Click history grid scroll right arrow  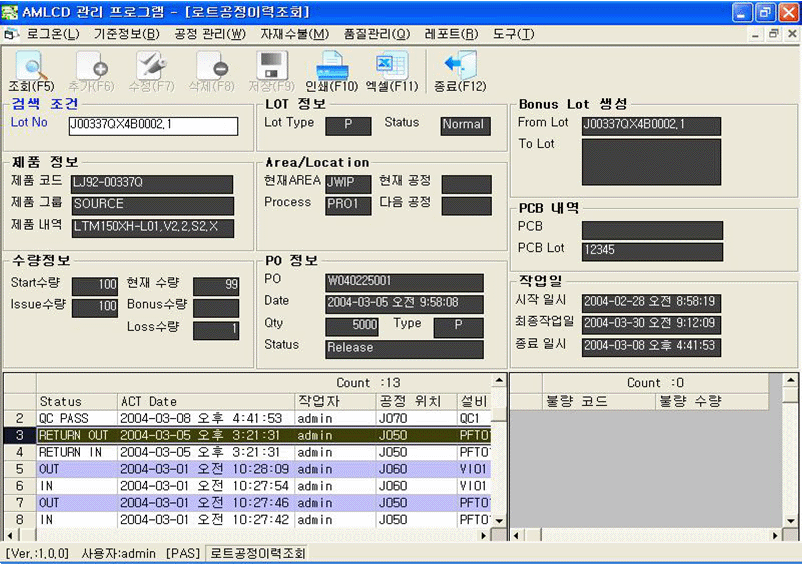point(483,535)
